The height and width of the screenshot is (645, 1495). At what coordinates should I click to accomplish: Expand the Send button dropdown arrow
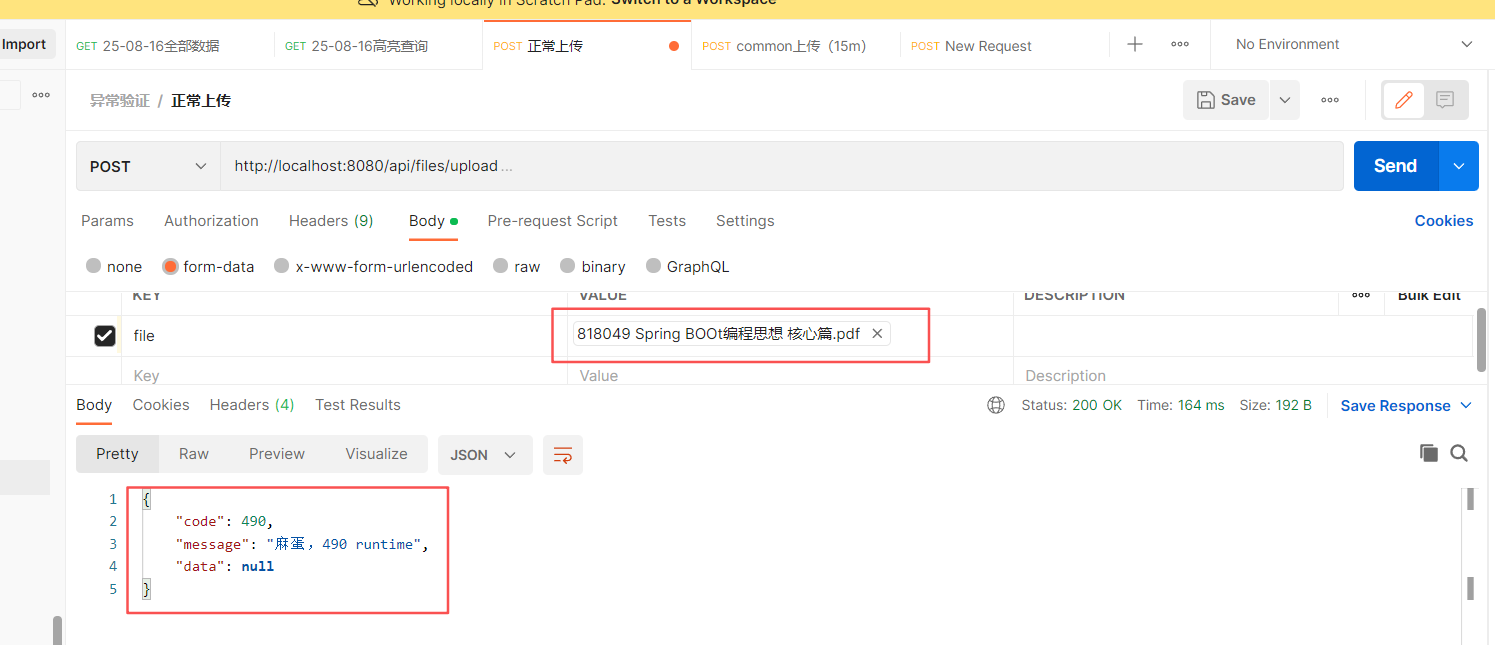pyautogui.click(x=1459, y=166)
